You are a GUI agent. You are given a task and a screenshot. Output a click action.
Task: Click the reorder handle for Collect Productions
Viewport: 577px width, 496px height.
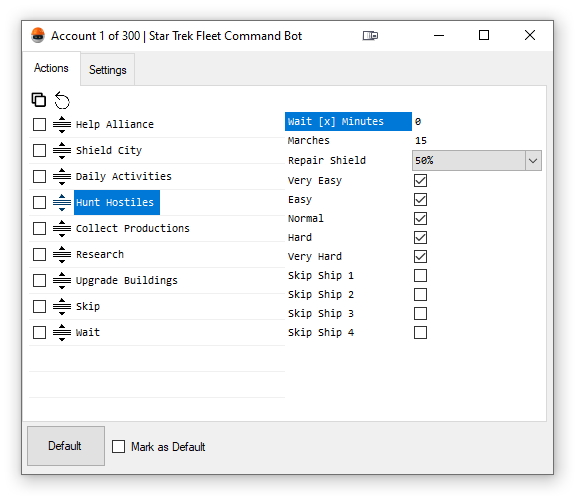62,228
